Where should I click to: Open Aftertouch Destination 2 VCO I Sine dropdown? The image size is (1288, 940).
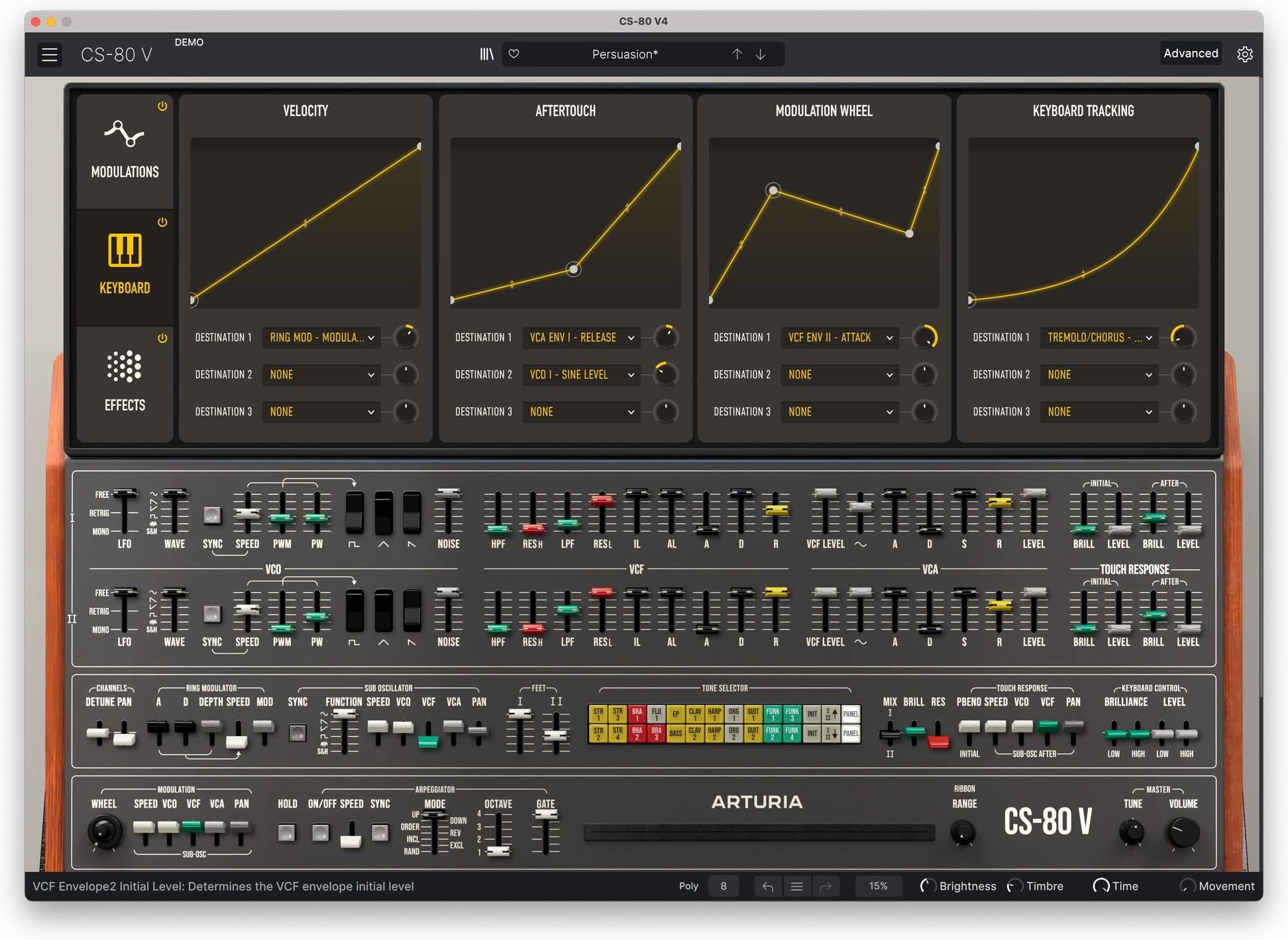pyautogui.click(x=581, y=375)
